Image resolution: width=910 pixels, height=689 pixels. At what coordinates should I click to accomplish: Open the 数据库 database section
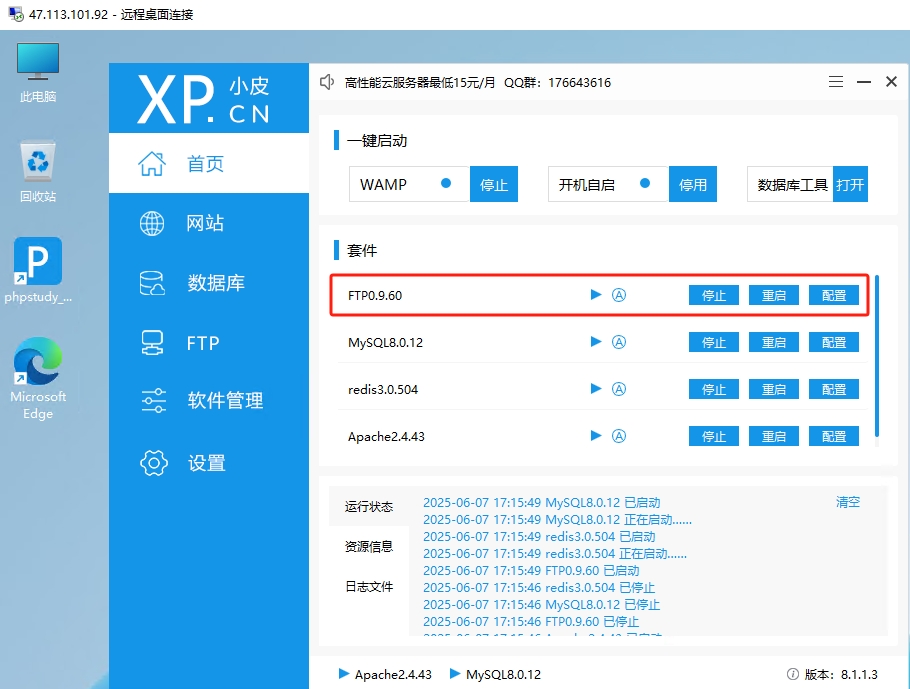point(209,283)
